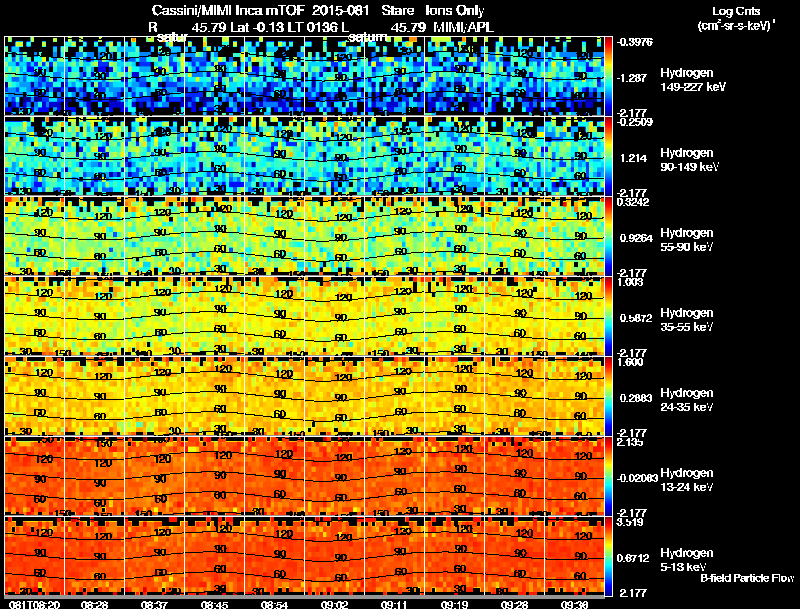This screenshot has width=800, height=609.
Task: Select the 'Hydrogen 90-149 keV' label
Action: pos(689,160)
